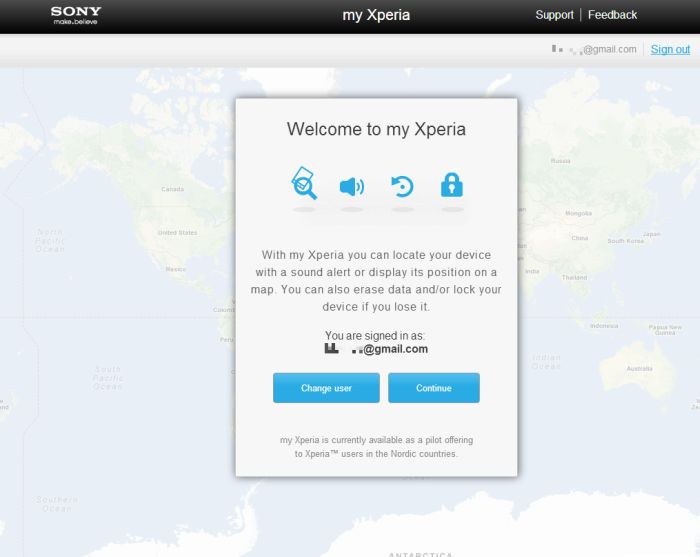
Task: Click the gmail address in top bar
Action: pyautogui.click(x=602, y=49)
